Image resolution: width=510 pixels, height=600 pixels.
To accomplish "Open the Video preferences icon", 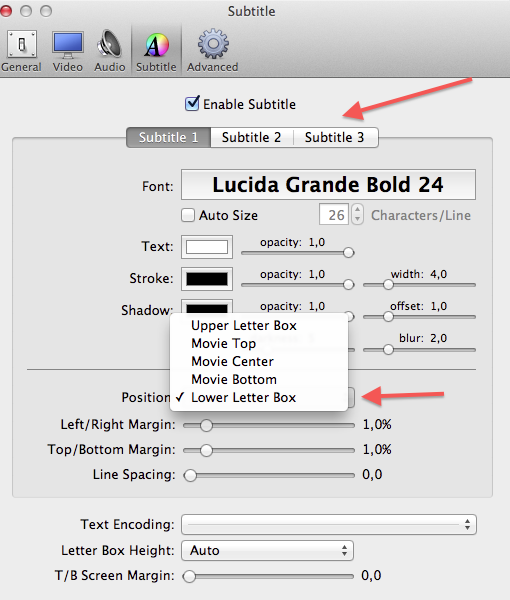I will 68,51.
